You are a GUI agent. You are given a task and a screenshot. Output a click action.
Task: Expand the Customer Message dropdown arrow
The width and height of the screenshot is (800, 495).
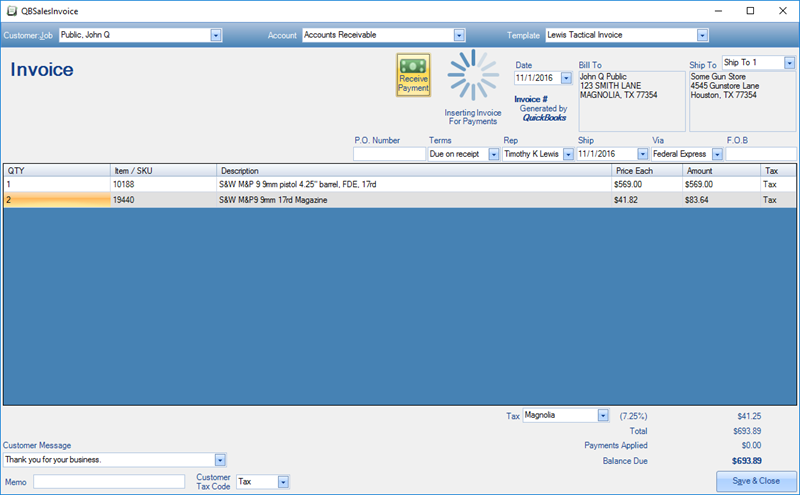(x=220, y=460)
